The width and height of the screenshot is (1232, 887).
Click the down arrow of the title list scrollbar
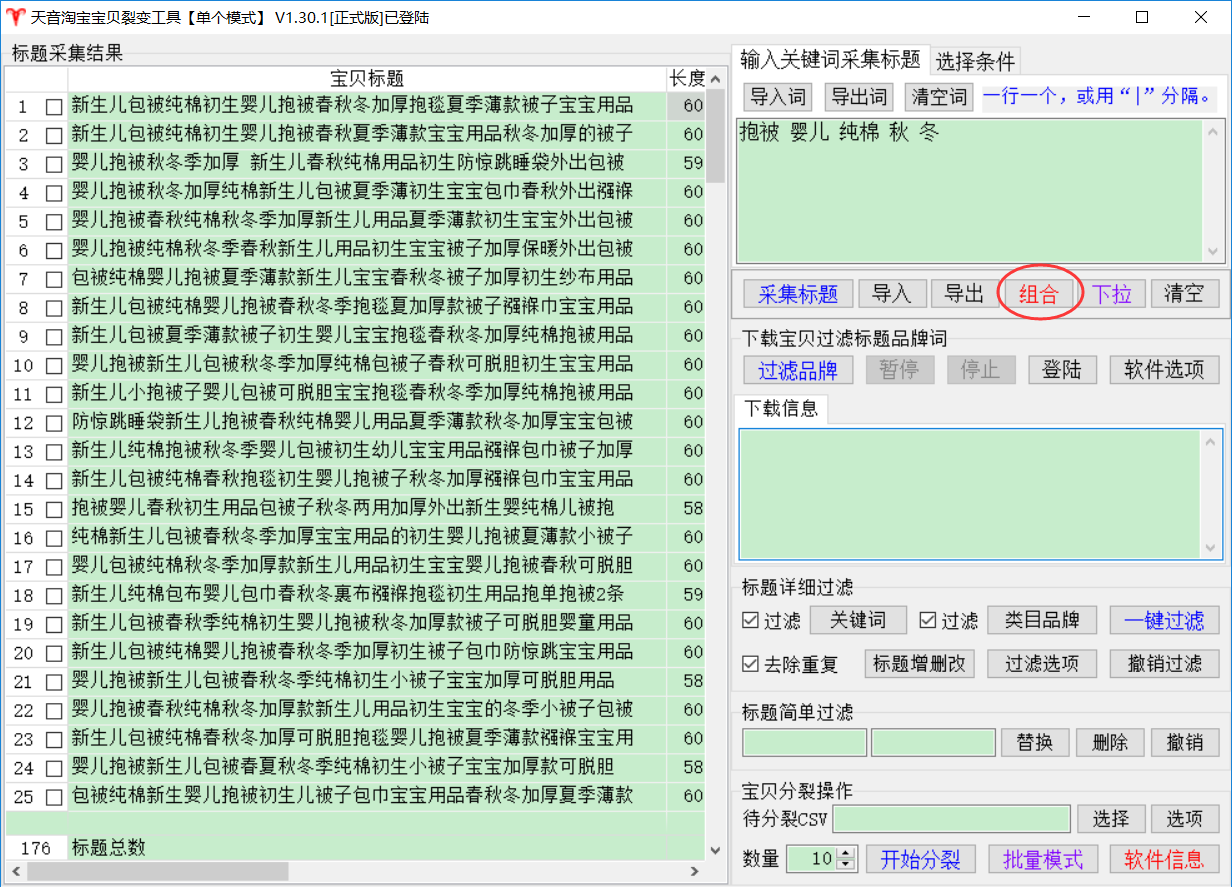tap(715, 850)
